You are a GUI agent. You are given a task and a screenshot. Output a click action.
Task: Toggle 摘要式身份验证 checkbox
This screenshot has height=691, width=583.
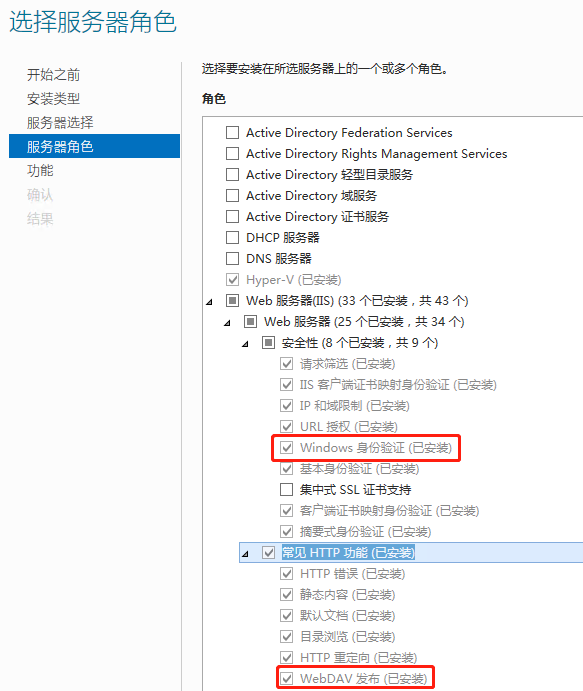pos(286,531)
